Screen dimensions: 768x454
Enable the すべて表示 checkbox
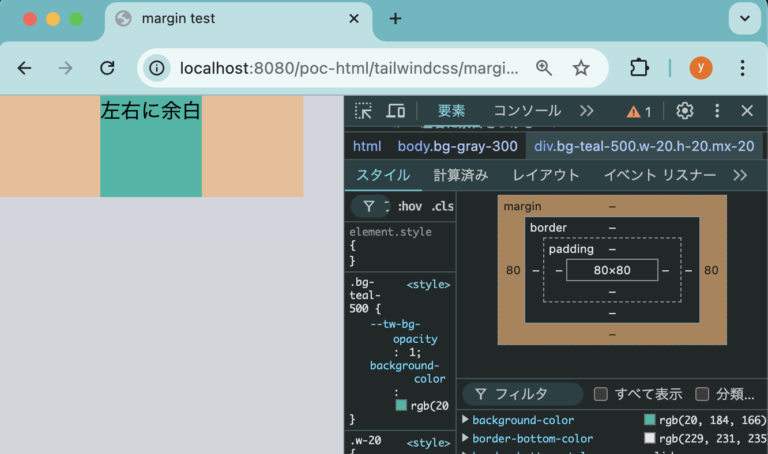pos(601,394)
